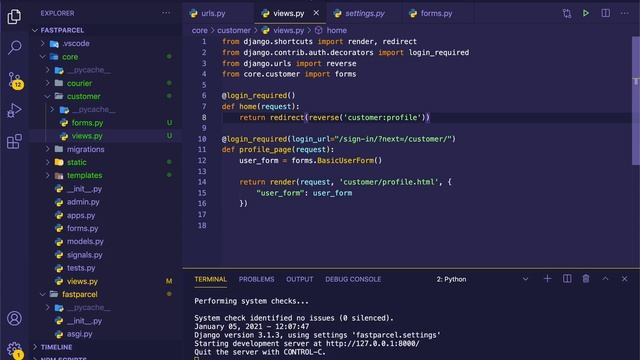Screen dimensions: 640x360
Task: Select the TERMINAL panel tab
Action: (x=210, y=279)
